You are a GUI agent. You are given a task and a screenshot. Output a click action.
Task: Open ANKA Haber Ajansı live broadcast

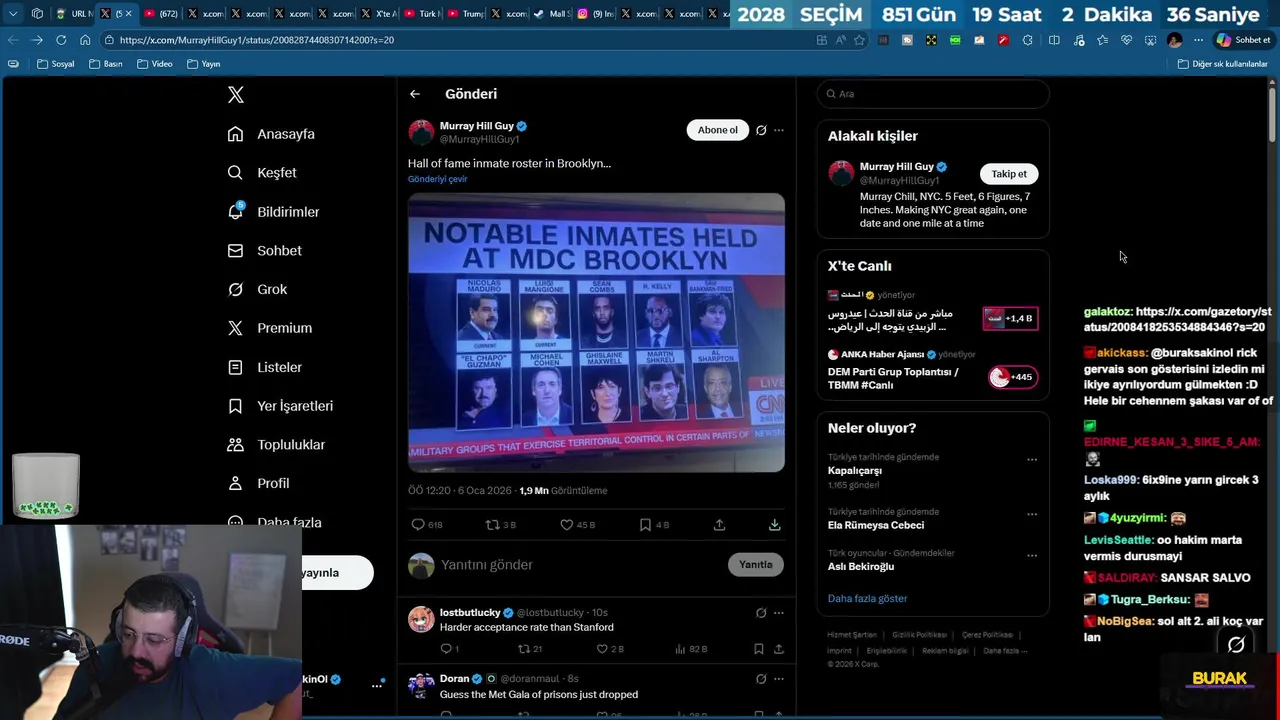[x=933, y=370]
